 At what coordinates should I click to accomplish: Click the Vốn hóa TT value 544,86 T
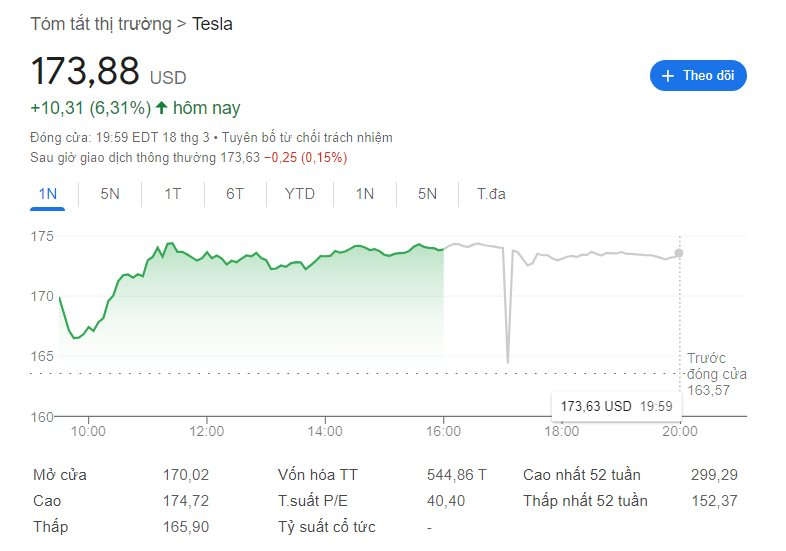pos(457,475)
